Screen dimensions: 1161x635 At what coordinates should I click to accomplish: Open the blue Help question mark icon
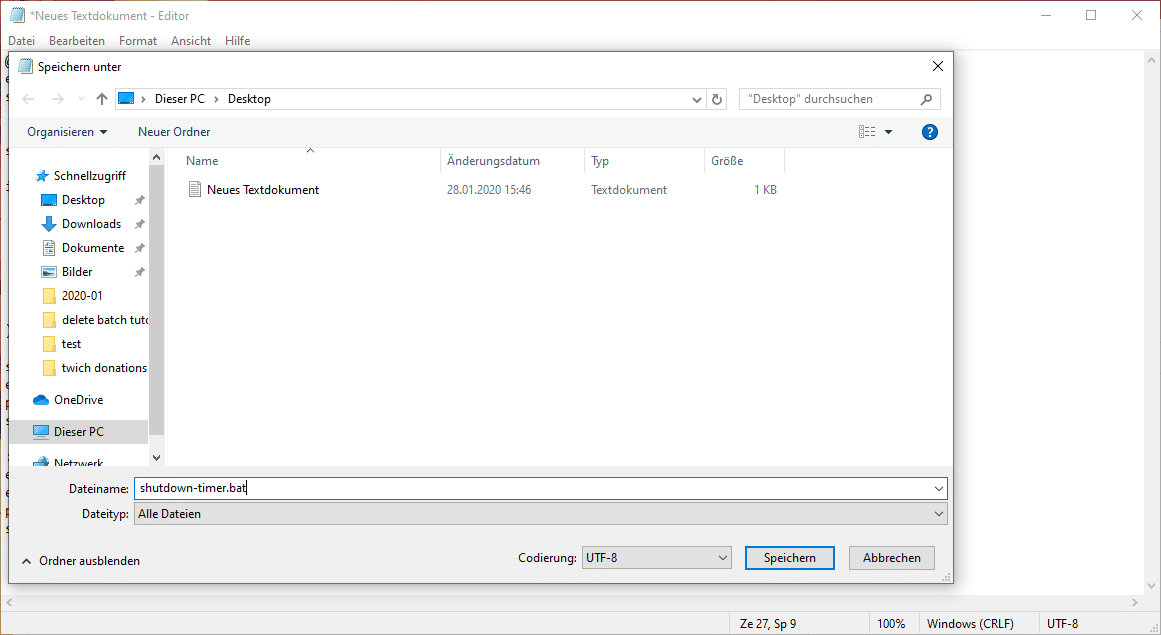tap(929, 132)
